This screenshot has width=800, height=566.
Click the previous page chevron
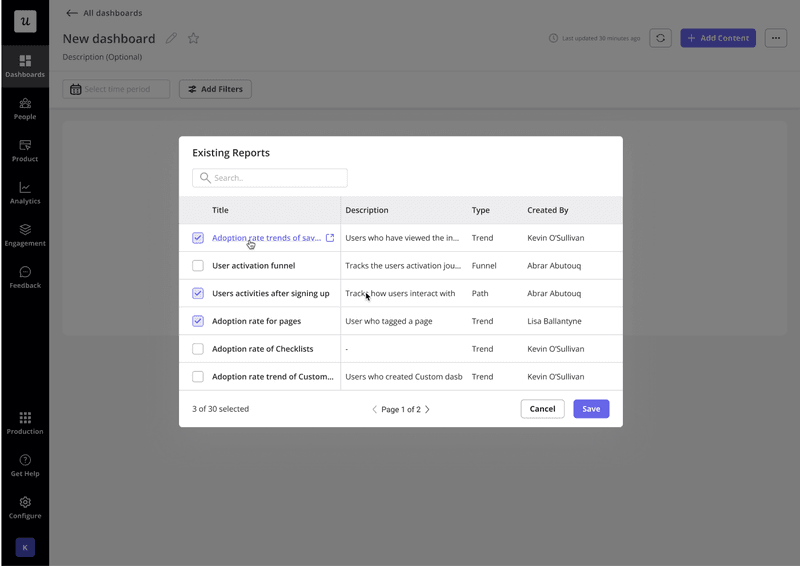tap(375, 409)
